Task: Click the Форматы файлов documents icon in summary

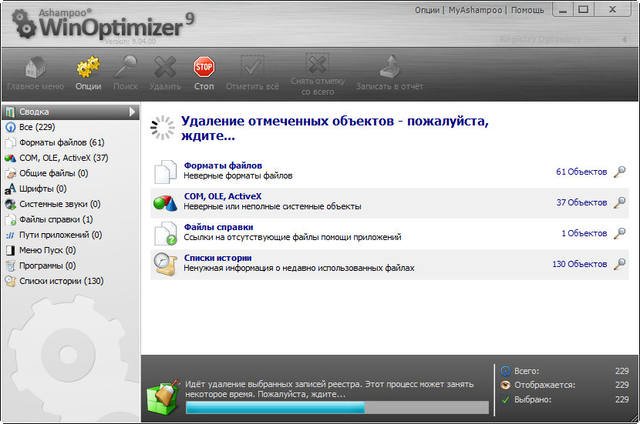Action: click(x=165, y=171)
